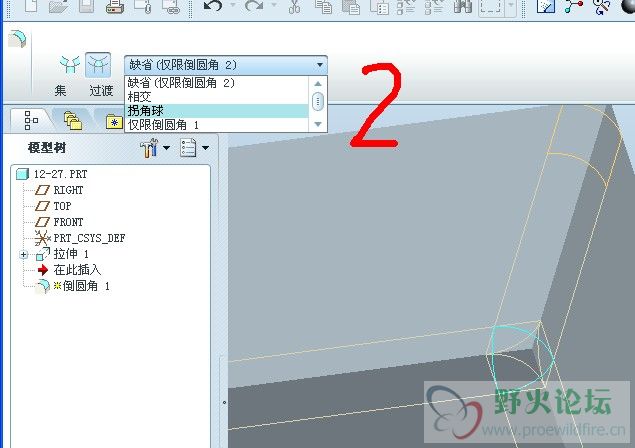The width and height of the screenshot is (635, 448).
Task: Select 12-27.PRT in model tree
Action: pos(60,174)
